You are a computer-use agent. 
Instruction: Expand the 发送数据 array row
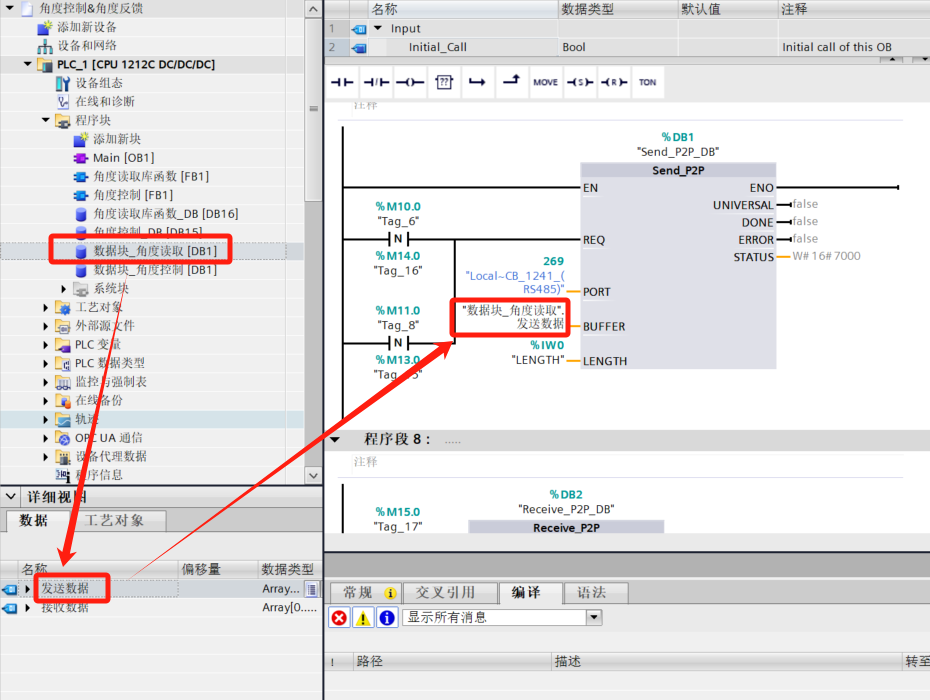(28, 589)
